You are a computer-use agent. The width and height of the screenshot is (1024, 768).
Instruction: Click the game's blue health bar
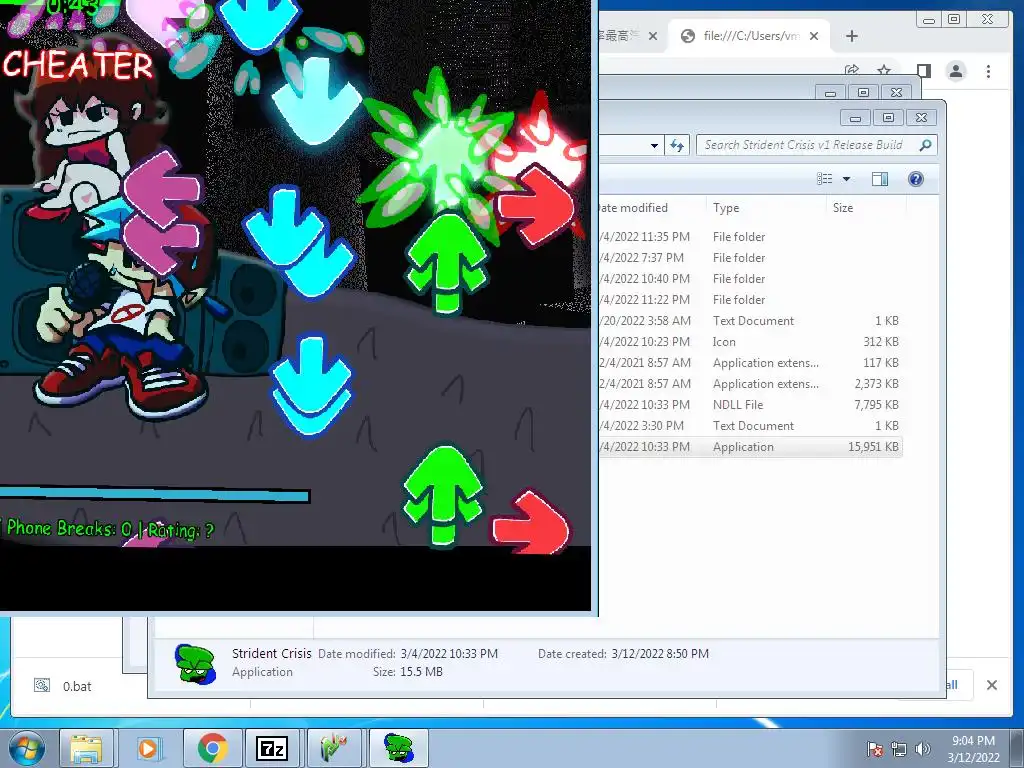point(154,495)
